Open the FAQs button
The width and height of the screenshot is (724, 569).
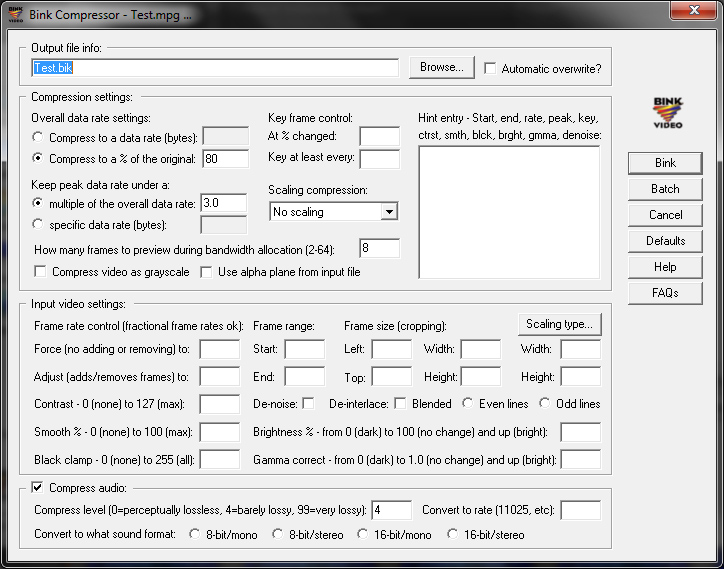click(x=665, y=293)
